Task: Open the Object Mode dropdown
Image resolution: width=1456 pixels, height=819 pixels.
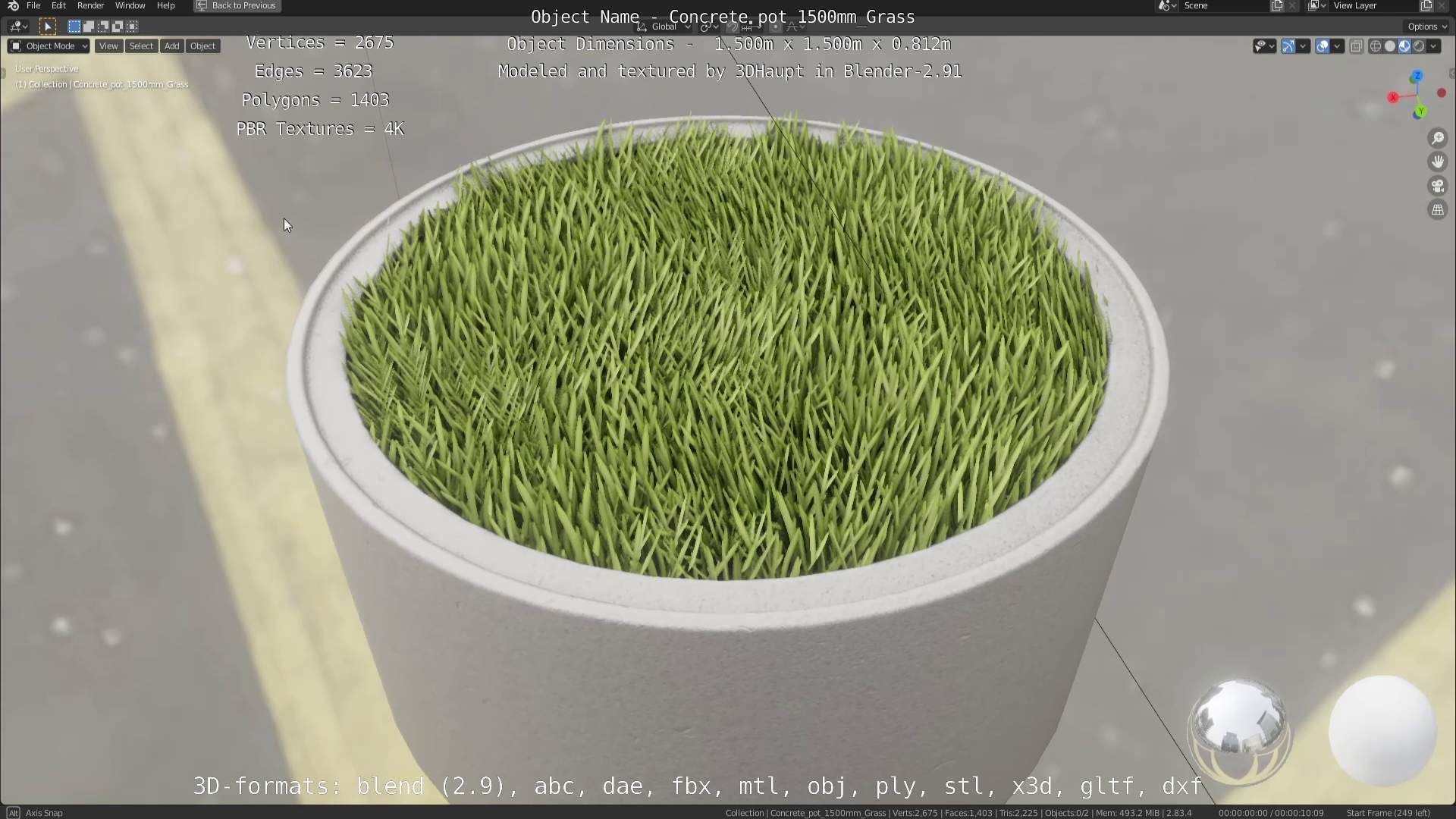Action: [x=49, y=46]
